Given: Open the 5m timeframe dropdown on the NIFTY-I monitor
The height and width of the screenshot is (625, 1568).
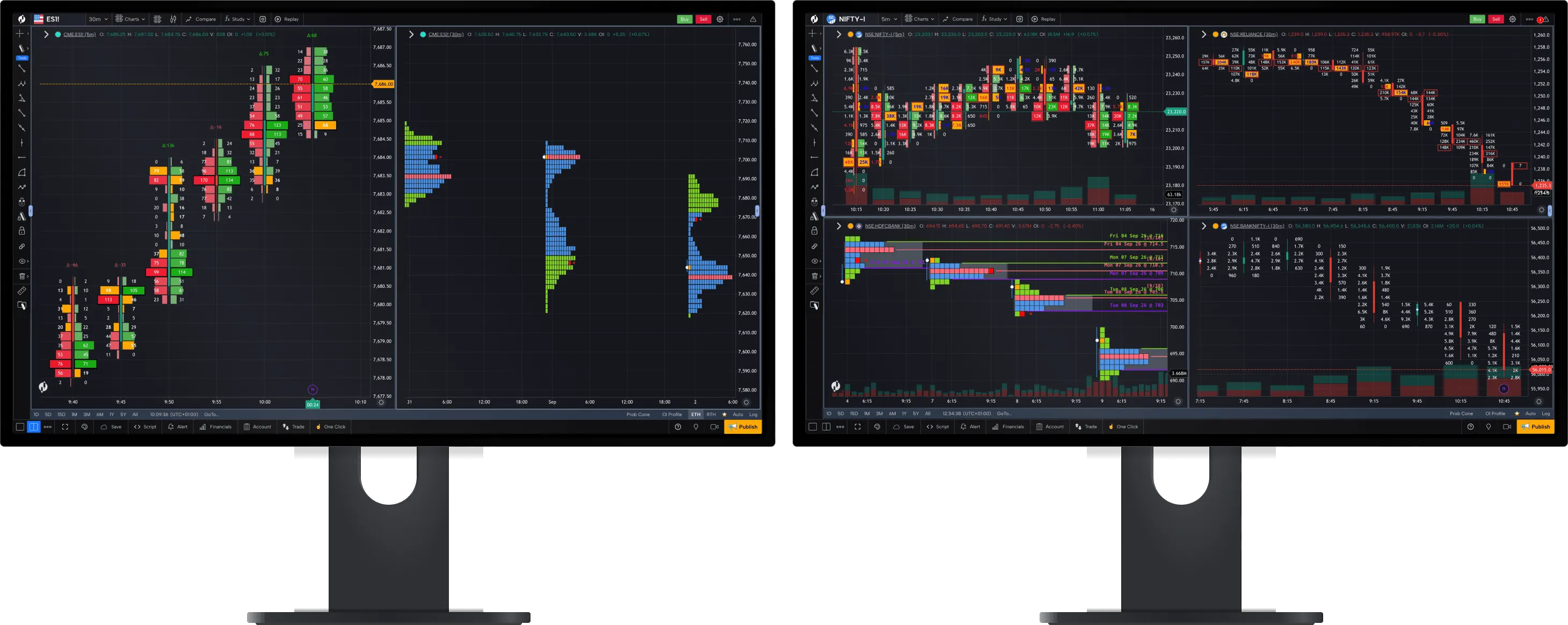Looking at the screenshot, I should (889, 19).
